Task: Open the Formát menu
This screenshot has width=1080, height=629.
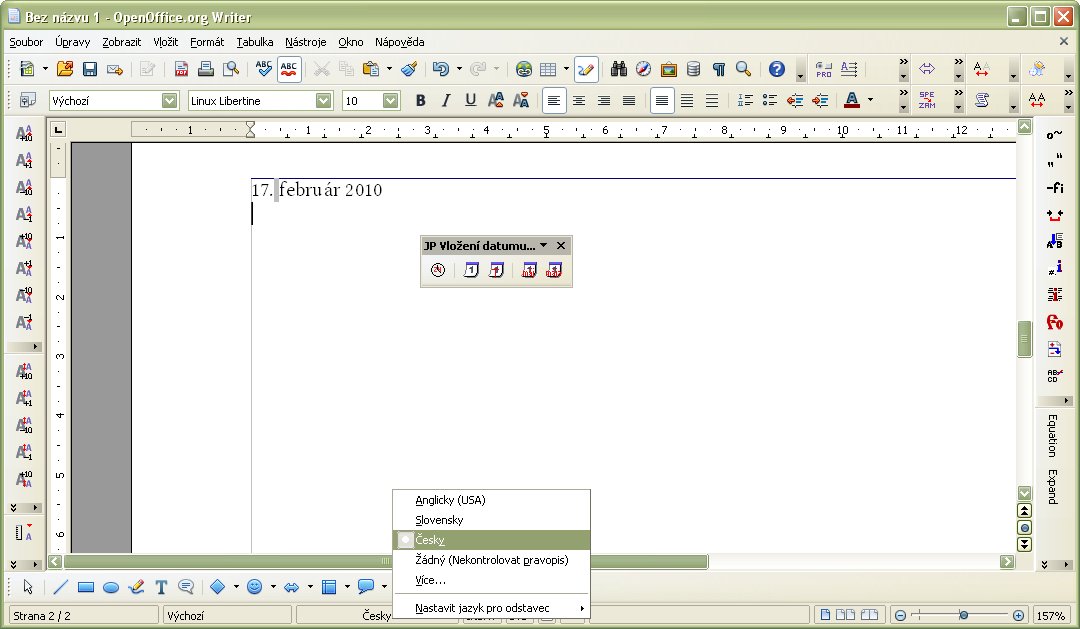Action: 207,42
